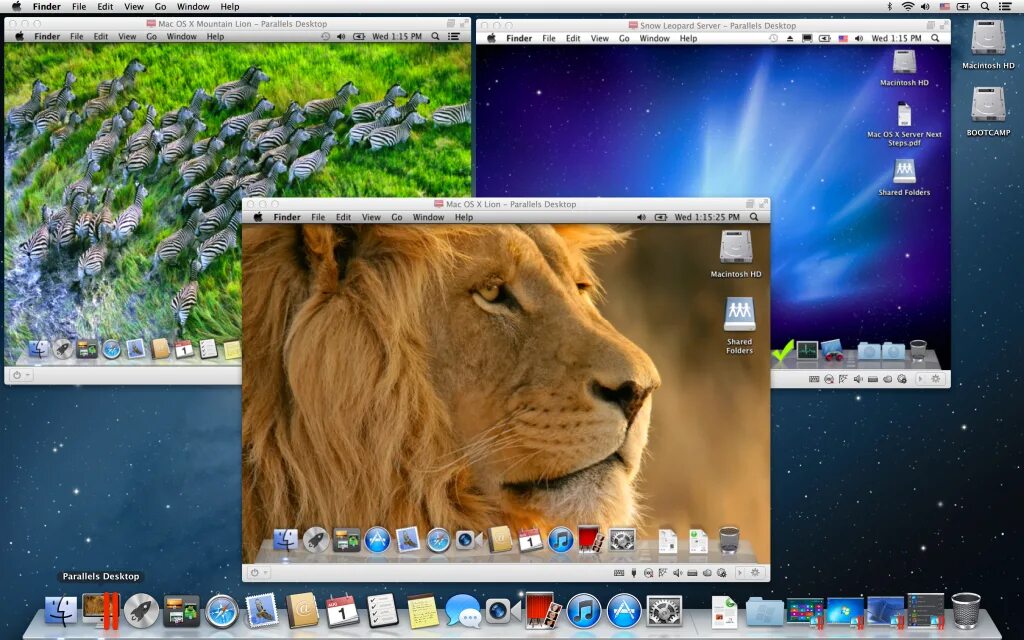Open power button dropdown in Mountain Lion VM window

[x=21, y=375]
